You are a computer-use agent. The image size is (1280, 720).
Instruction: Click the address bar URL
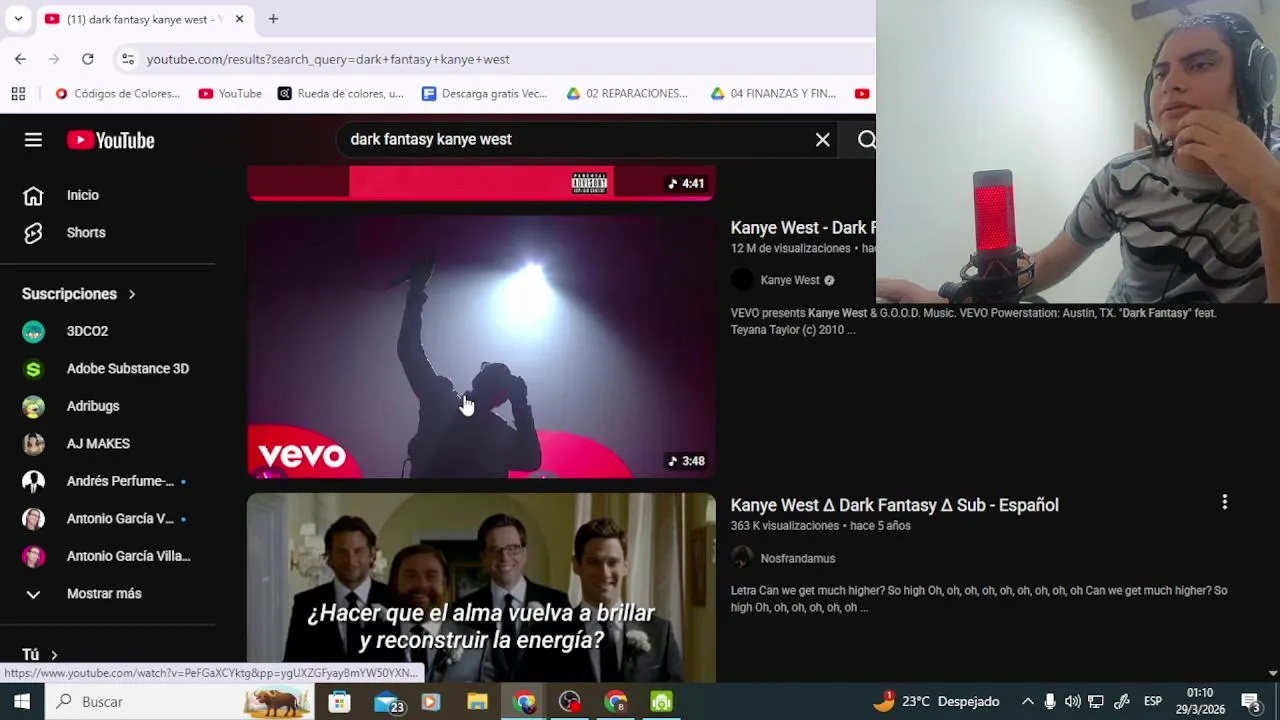[328, 59]
